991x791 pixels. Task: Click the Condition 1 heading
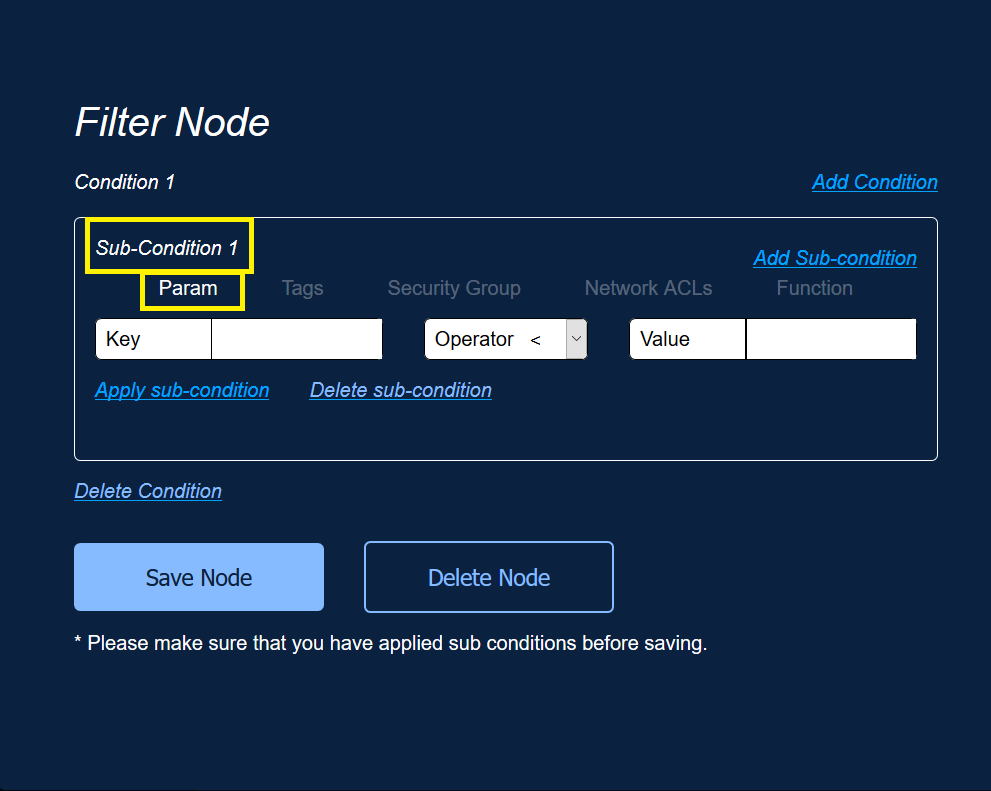pos(125,182)
